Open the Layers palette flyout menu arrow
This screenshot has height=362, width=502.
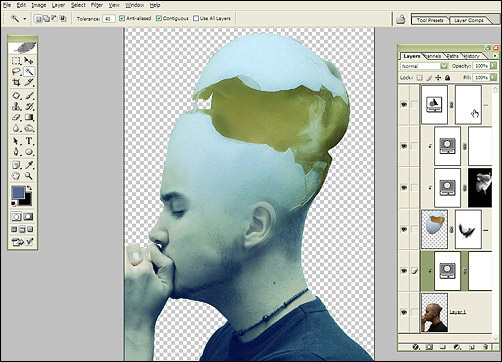point(495,56)
